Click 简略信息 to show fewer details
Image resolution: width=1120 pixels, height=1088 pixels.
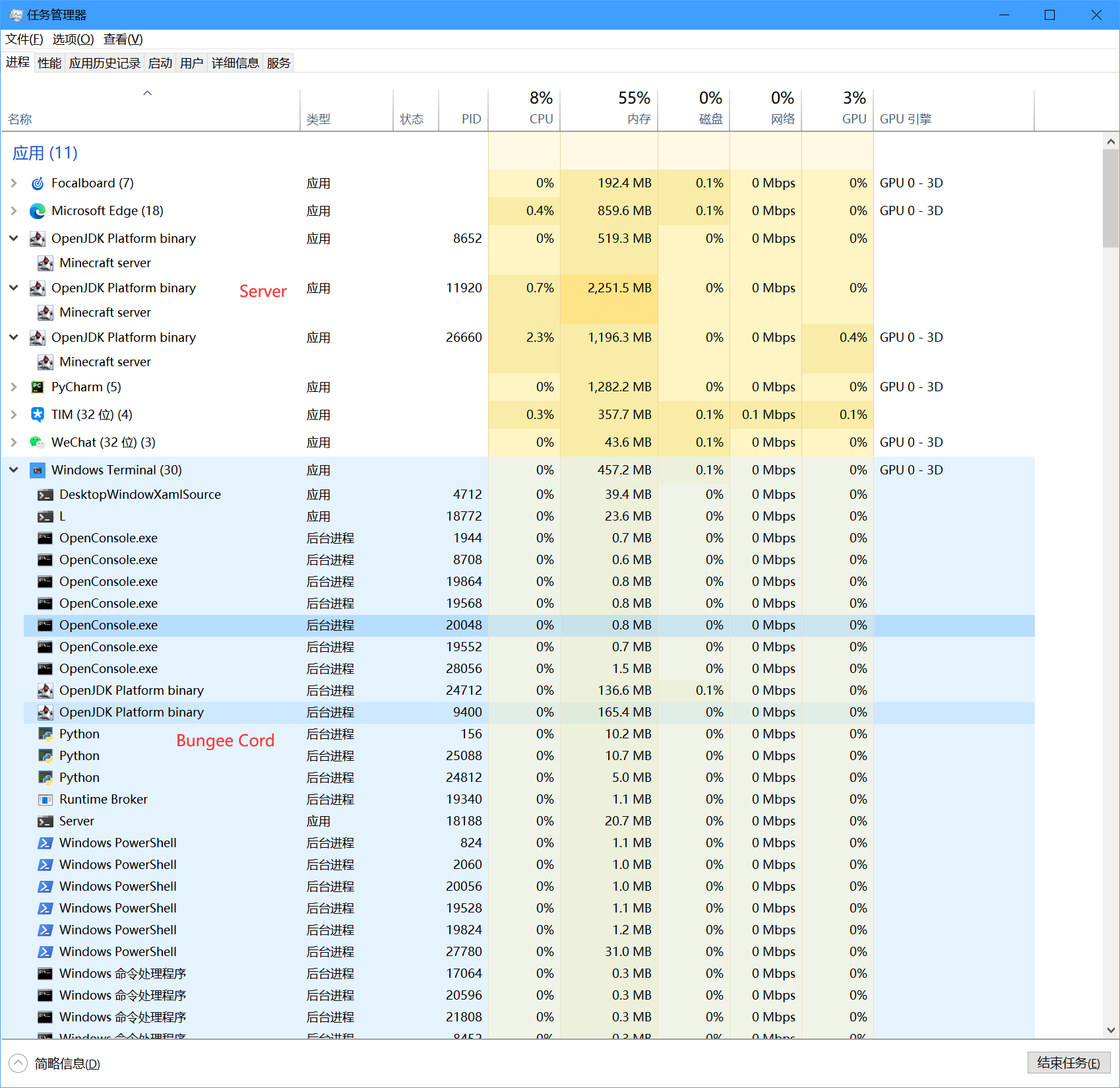coord(66,1064)
